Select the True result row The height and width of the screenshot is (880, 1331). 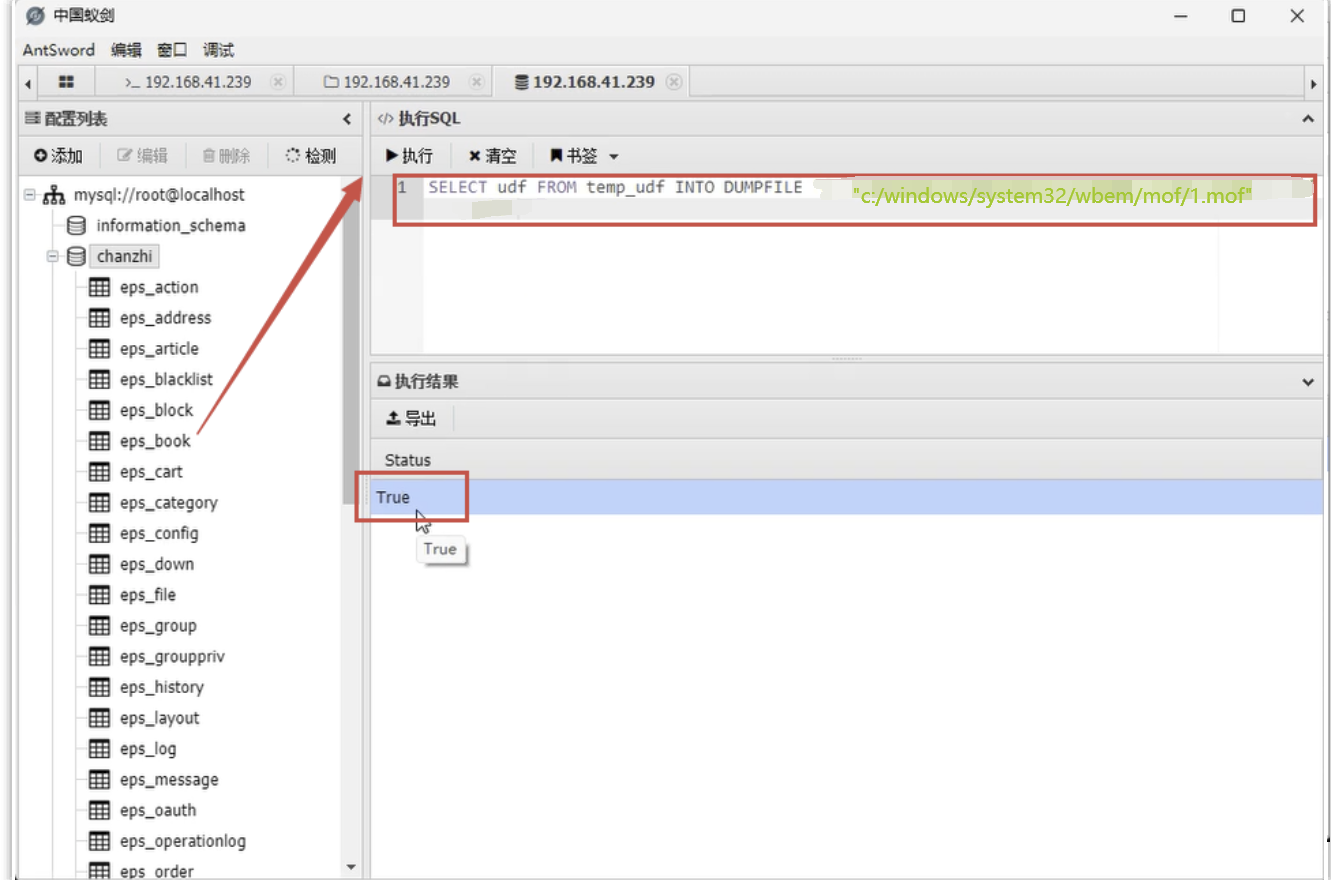coord(846,497)
